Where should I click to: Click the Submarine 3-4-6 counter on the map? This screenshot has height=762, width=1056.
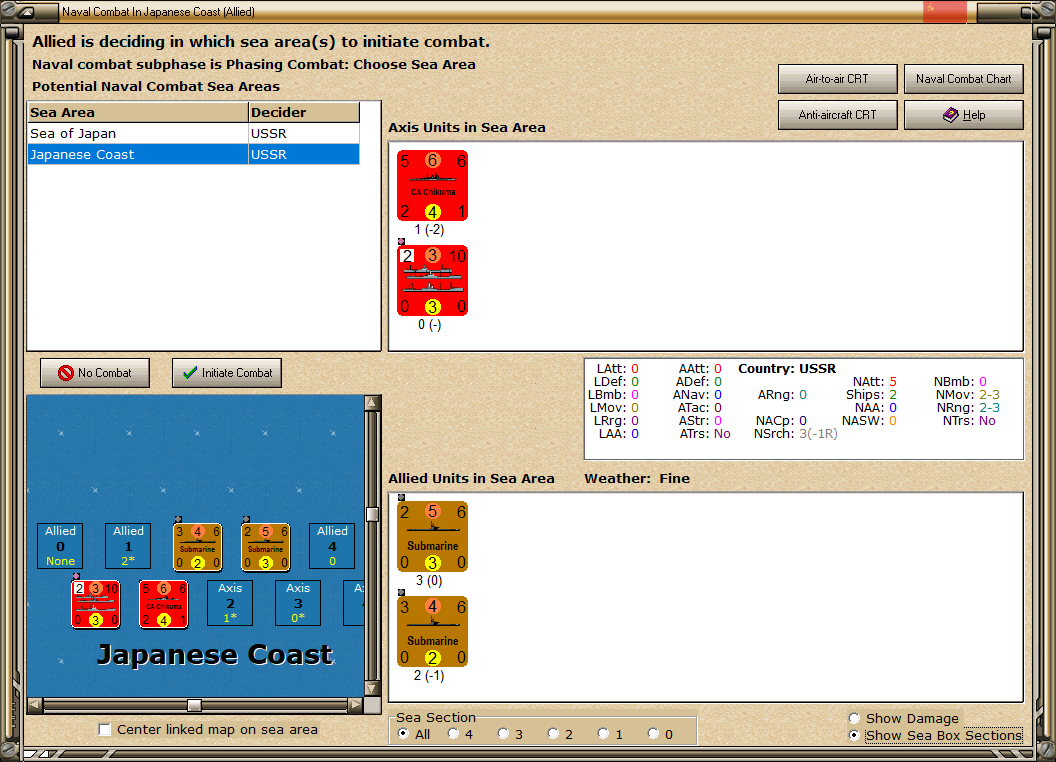click(x=197, y=547)
